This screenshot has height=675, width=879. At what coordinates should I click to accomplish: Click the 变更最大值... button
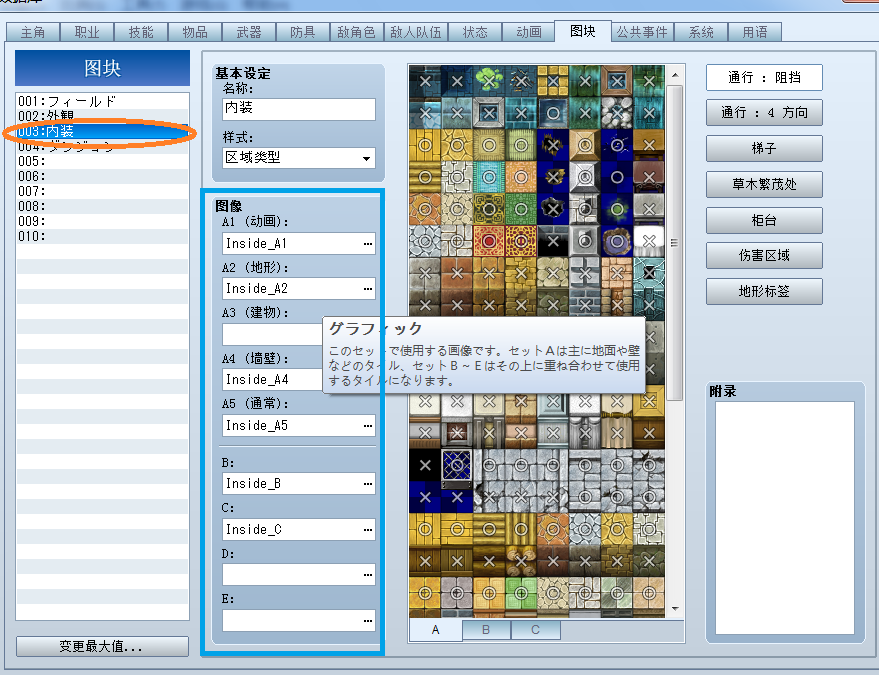(102, 646)
